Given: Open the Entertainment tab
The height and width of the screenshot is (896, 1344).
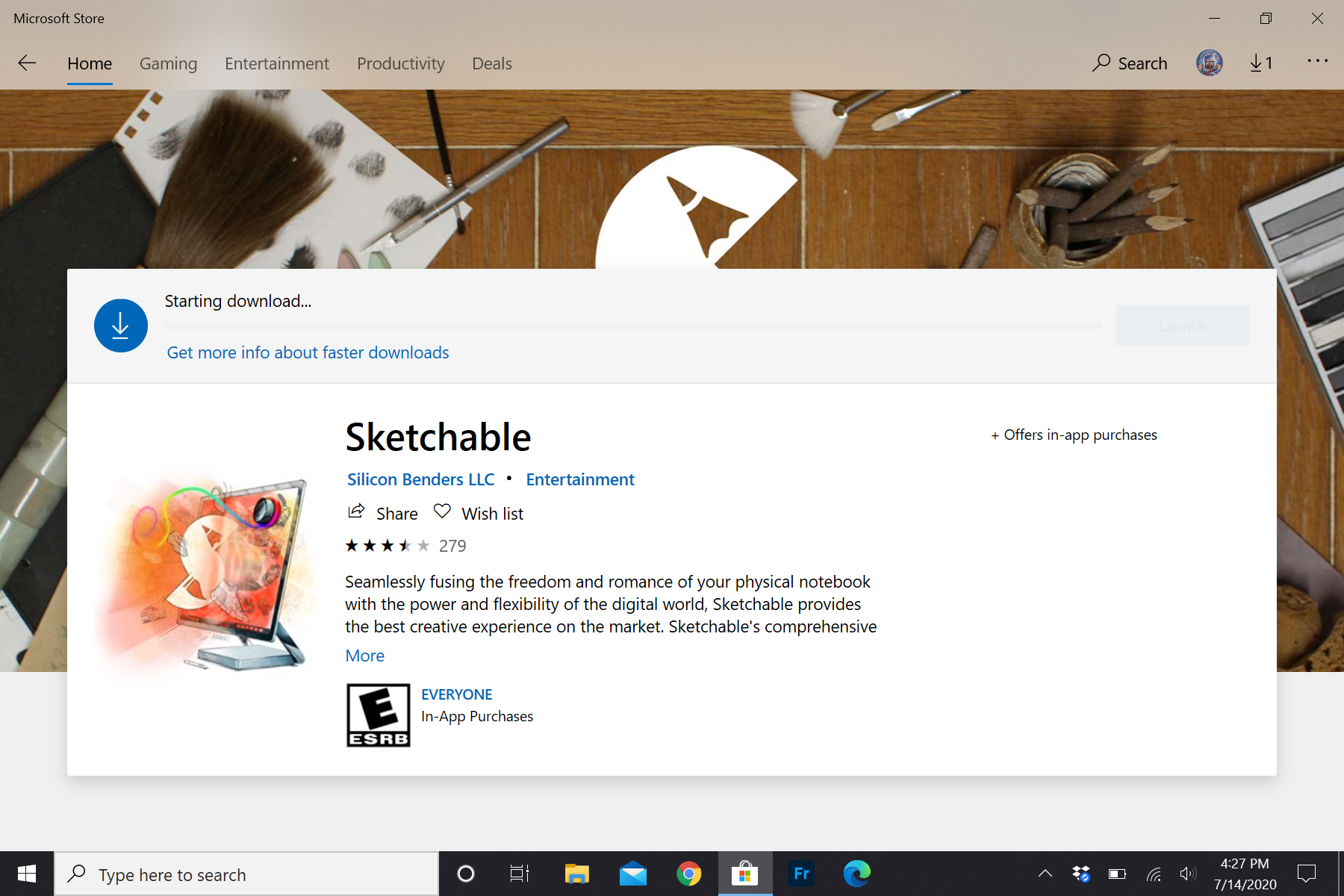Looking at the screenshot, I should (x=277, y=63).
